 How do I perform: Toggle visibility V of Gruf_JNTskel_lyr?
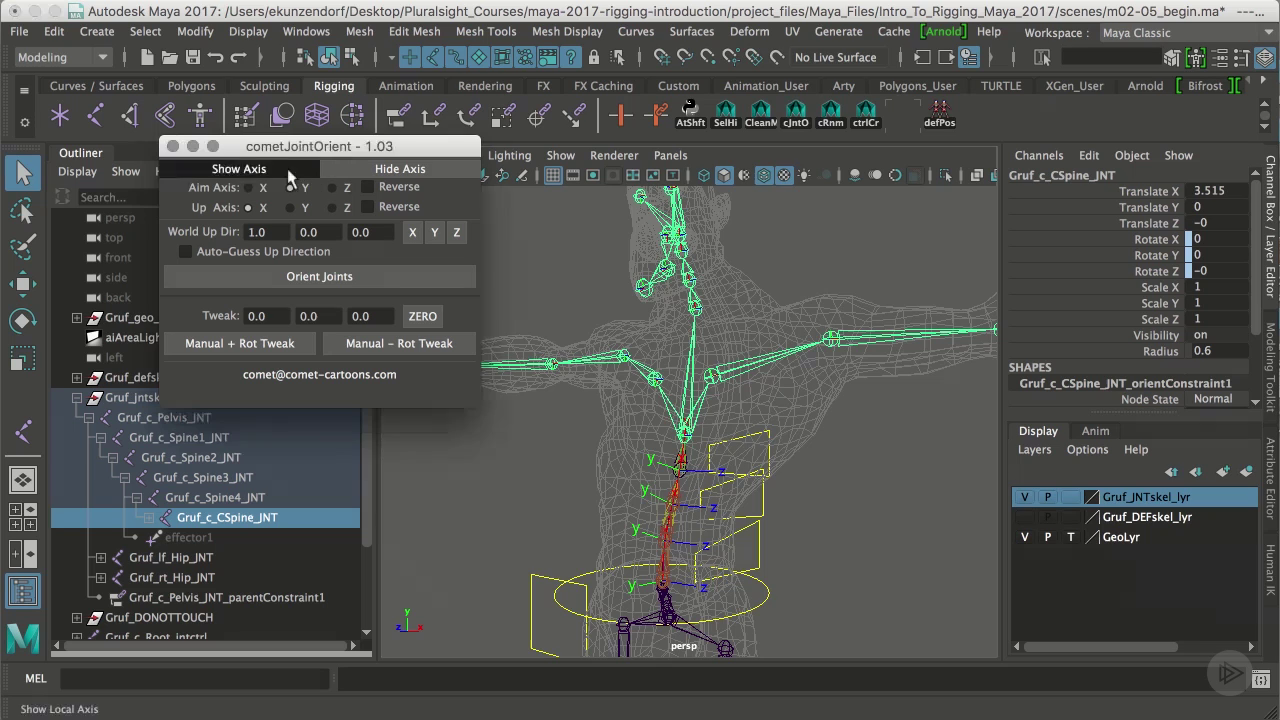pos(1024,497)
